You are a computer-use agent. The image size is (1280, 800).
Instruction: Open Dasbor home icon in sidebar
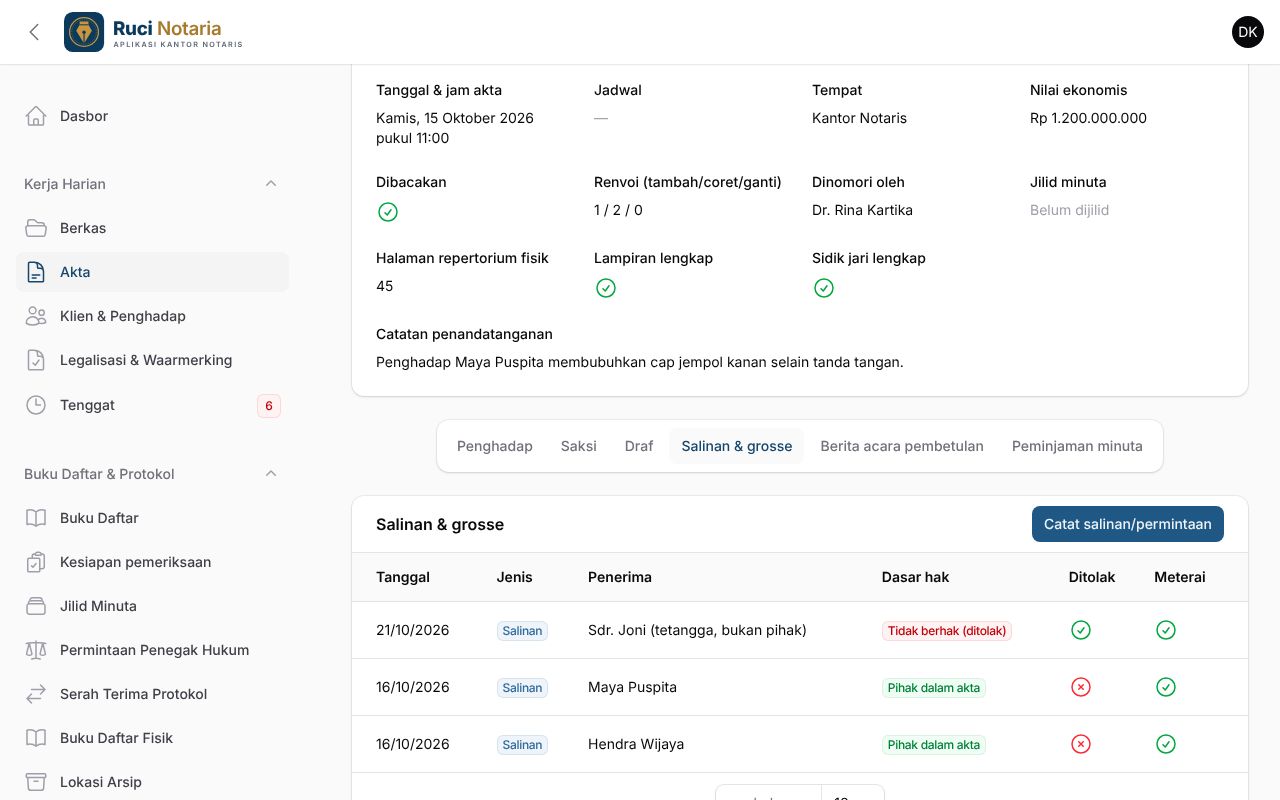(36, 116)
